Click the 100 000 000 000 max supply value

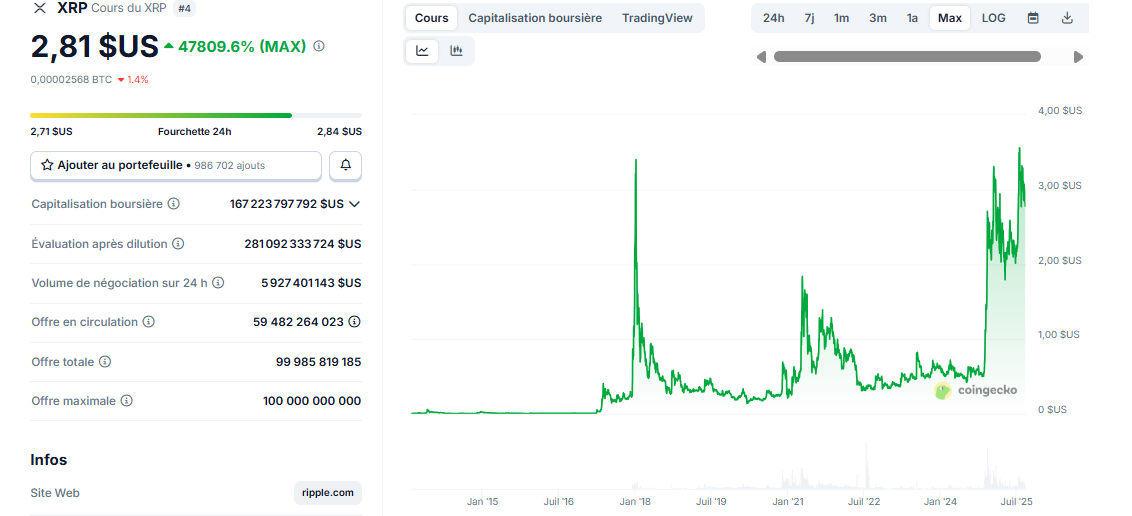(x=312, y=401)
